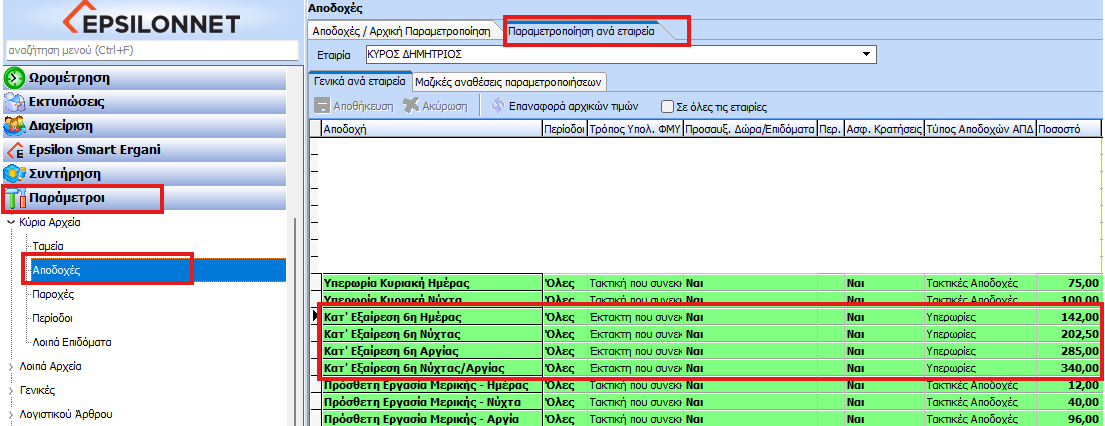
Task: Click the Τρόπος Υπολ. ΦΜΥ column header
Action: point(635,129)
